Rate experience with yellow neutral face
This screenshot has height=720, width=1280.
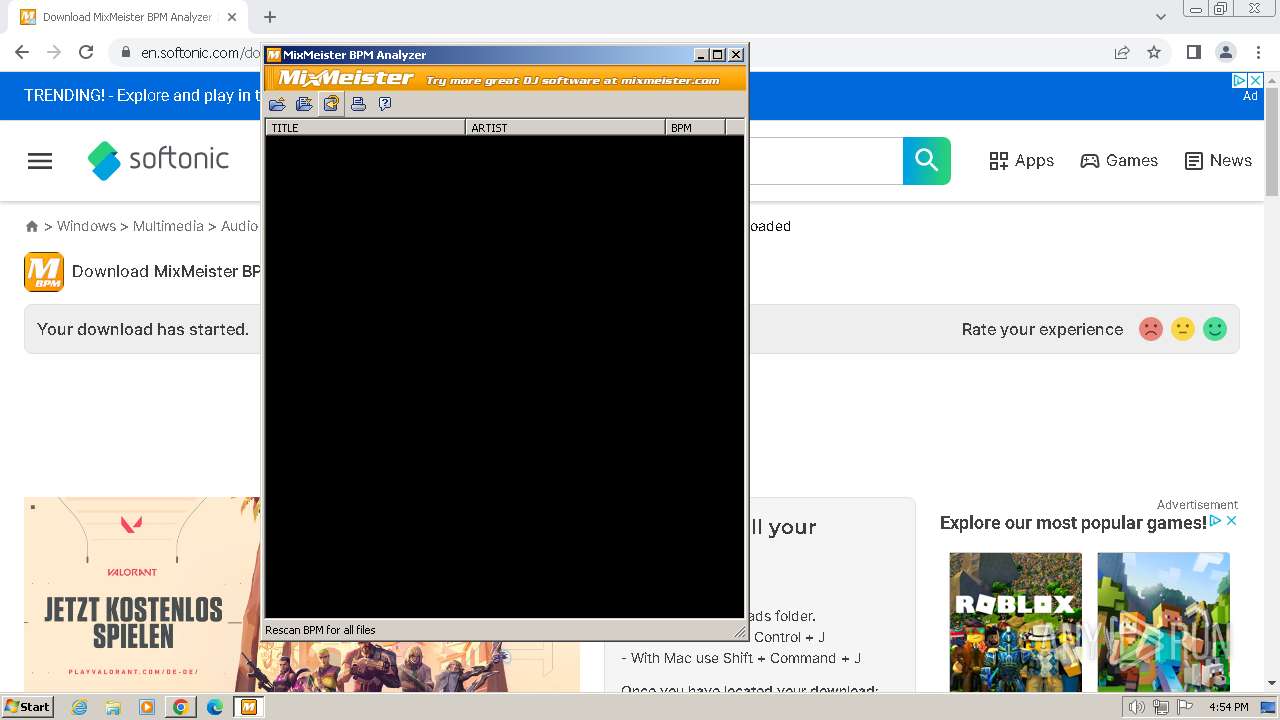point(1183,329)
